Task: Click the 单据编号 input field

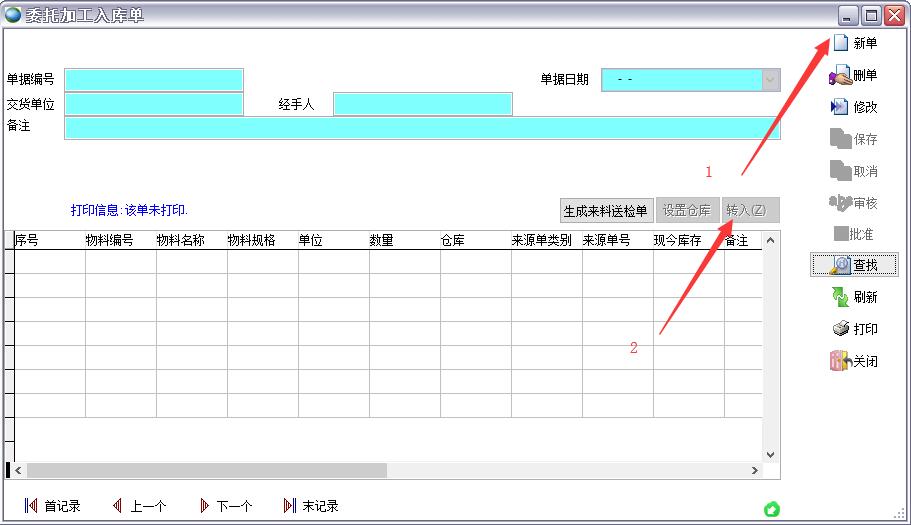Action: coord(154,80)
